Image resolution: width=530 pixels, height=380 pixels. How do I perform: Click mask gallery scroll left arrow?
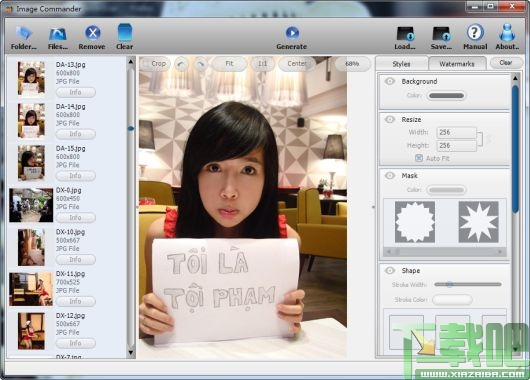pyautogui.click(x=389, y=252)
